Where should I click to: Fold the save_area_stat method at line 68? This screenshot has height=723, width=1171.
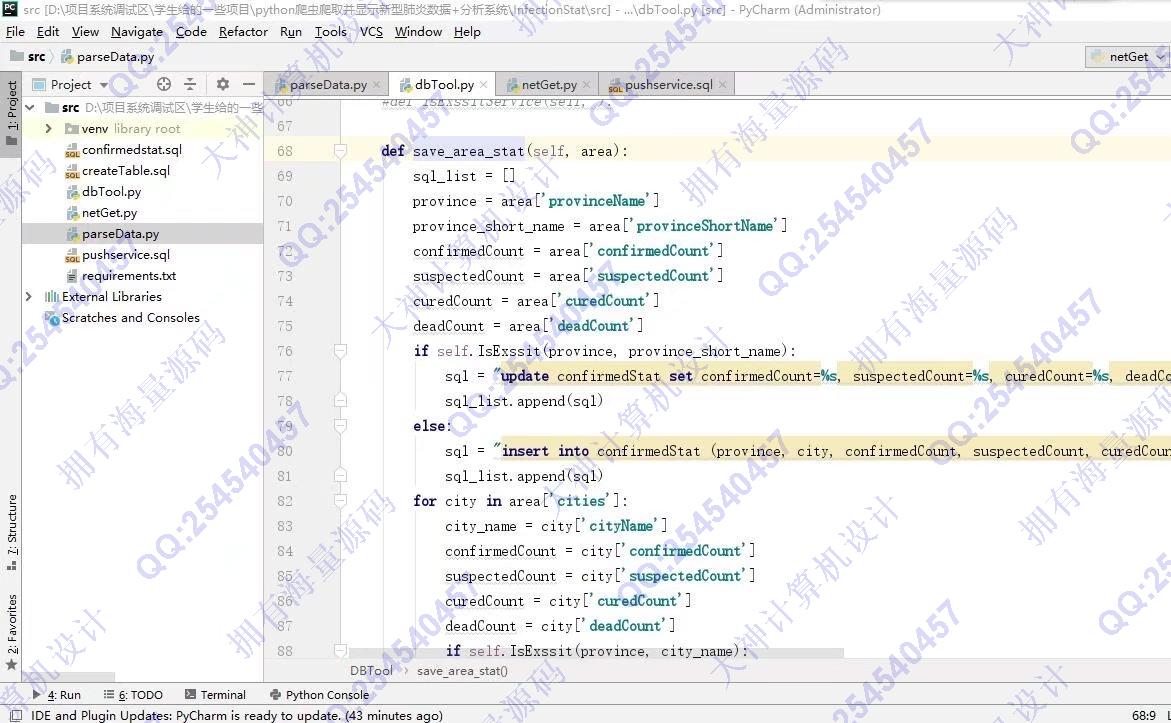click(340, 151)
